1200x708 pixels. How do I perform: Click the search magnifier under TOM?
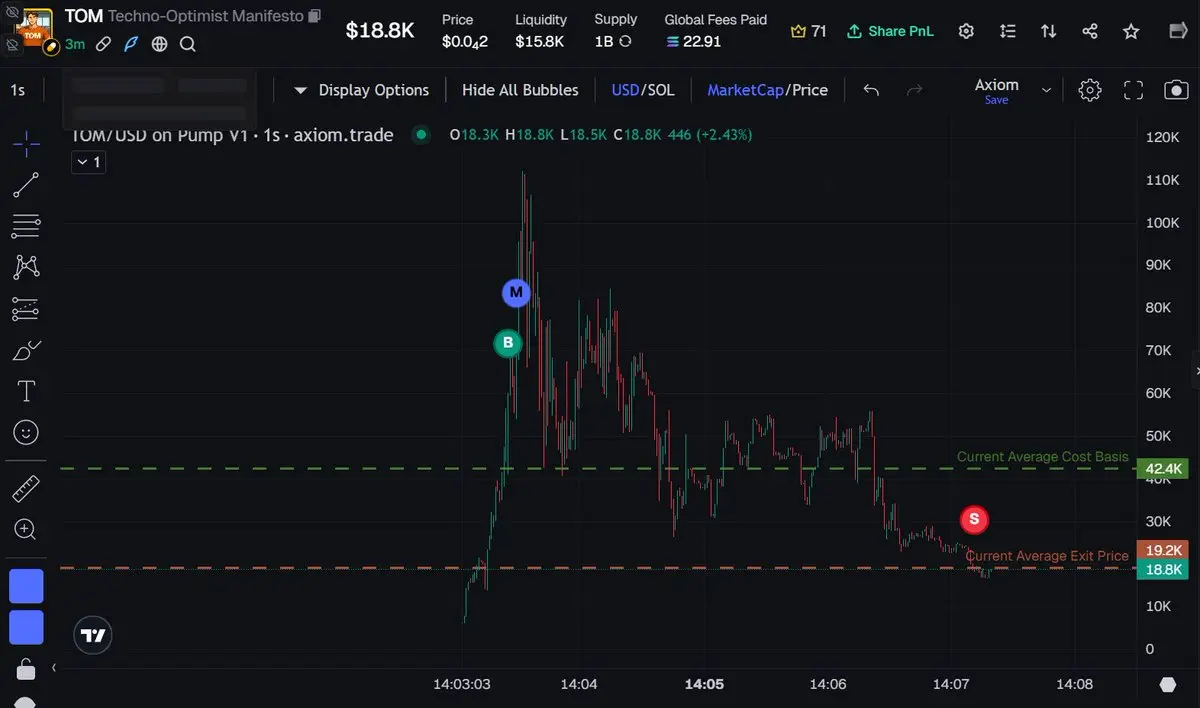pos(188,44)
